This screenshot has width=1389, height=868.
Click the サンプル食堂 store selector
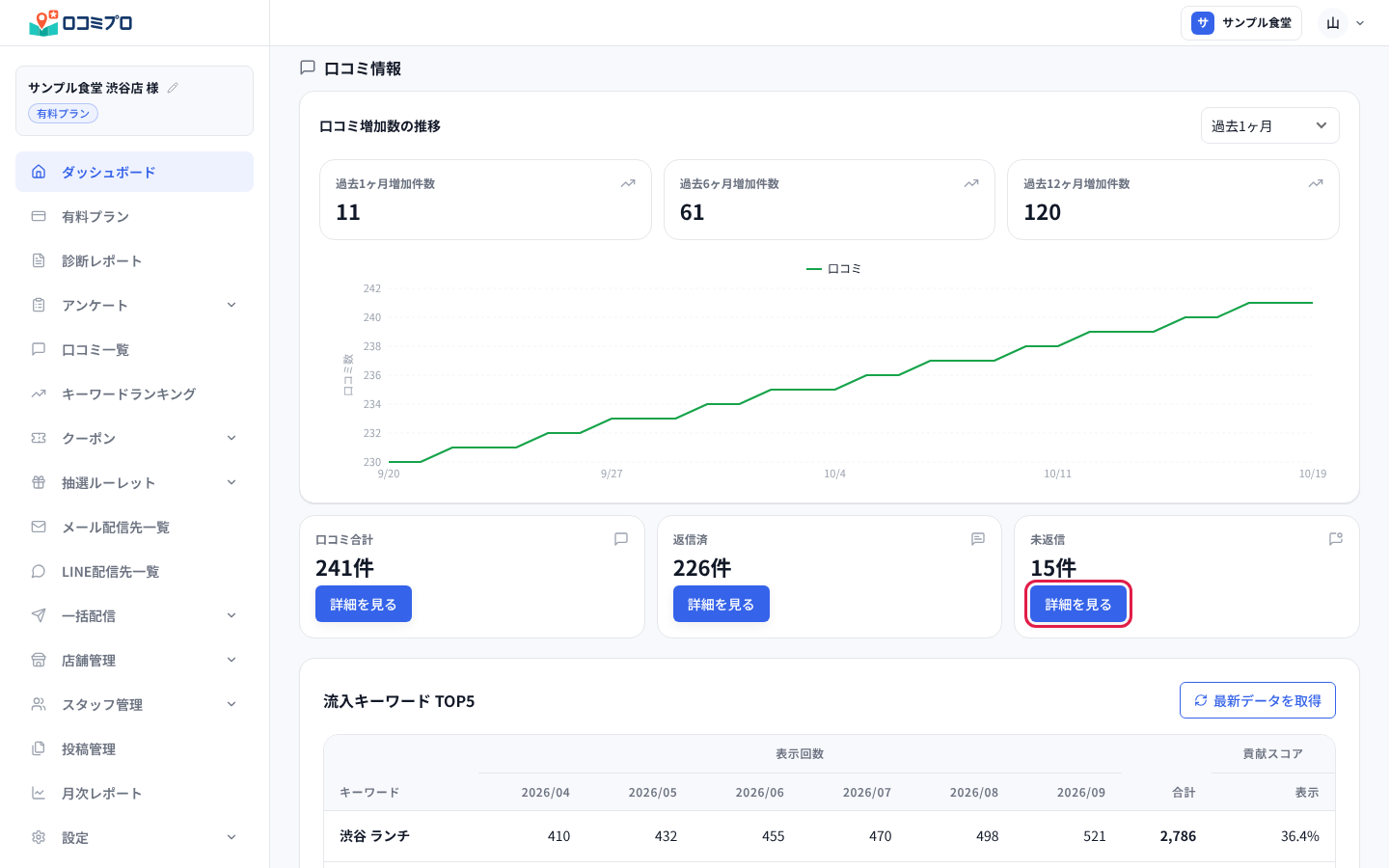tap(1241, 23)
